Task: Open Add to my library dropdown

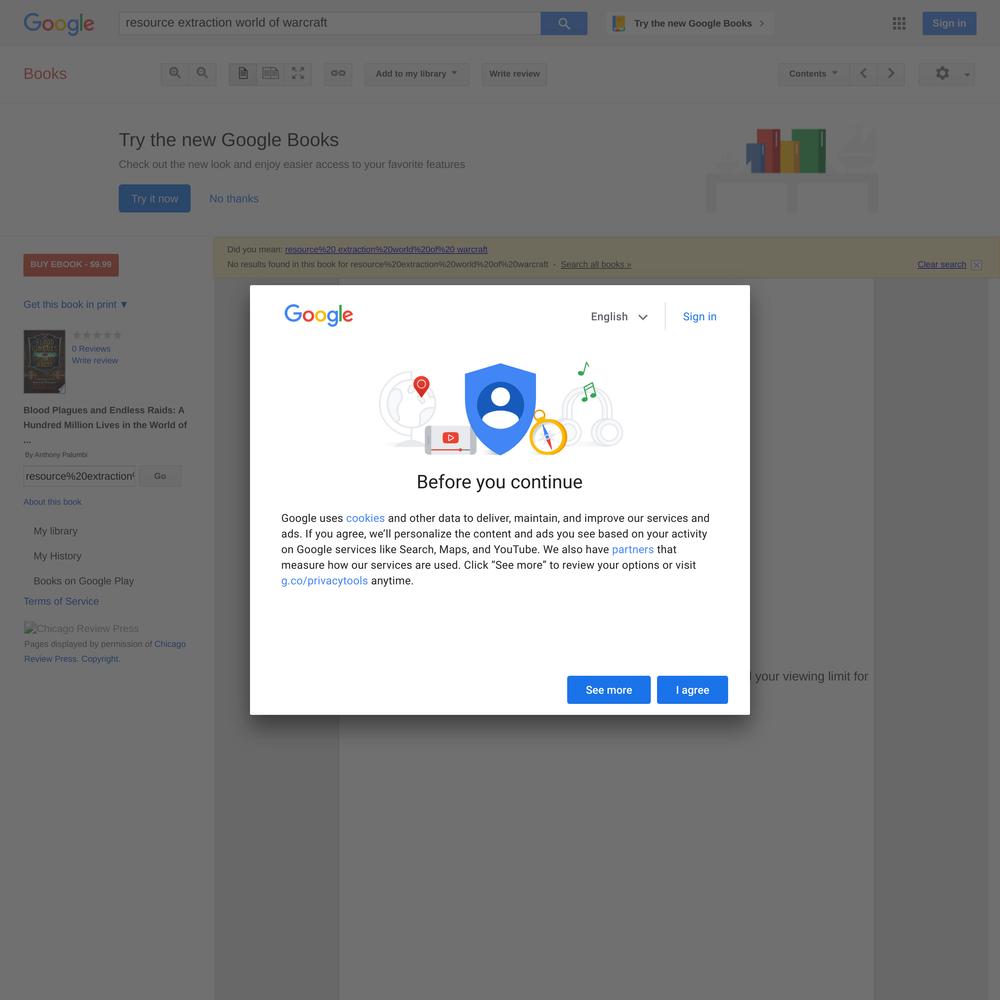Action: (416, 73)
